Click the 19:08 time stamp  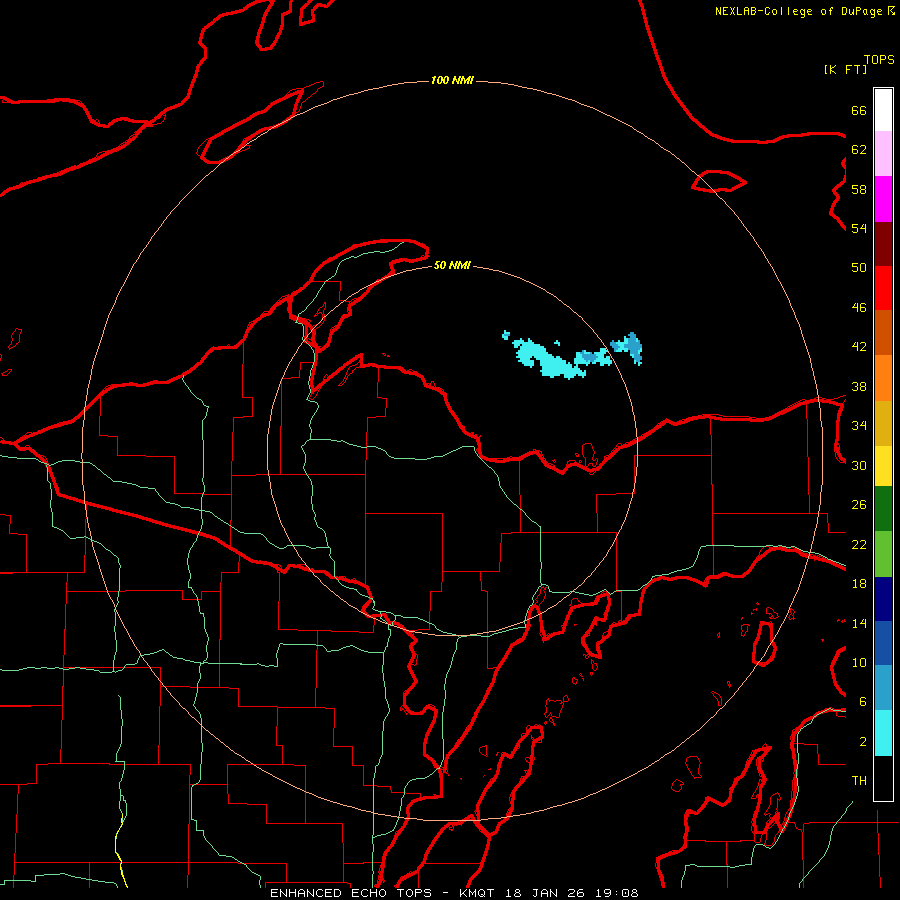[618, 893]
